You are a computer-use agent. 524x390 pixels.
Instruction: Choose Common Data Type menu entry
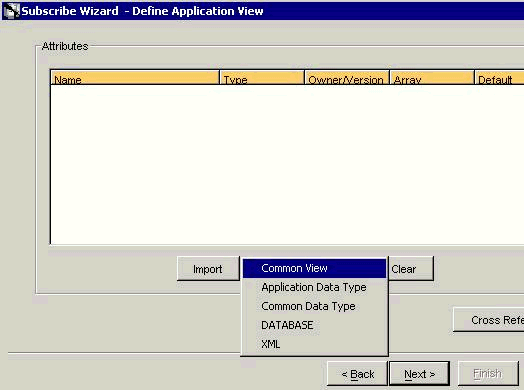point(314,306)
